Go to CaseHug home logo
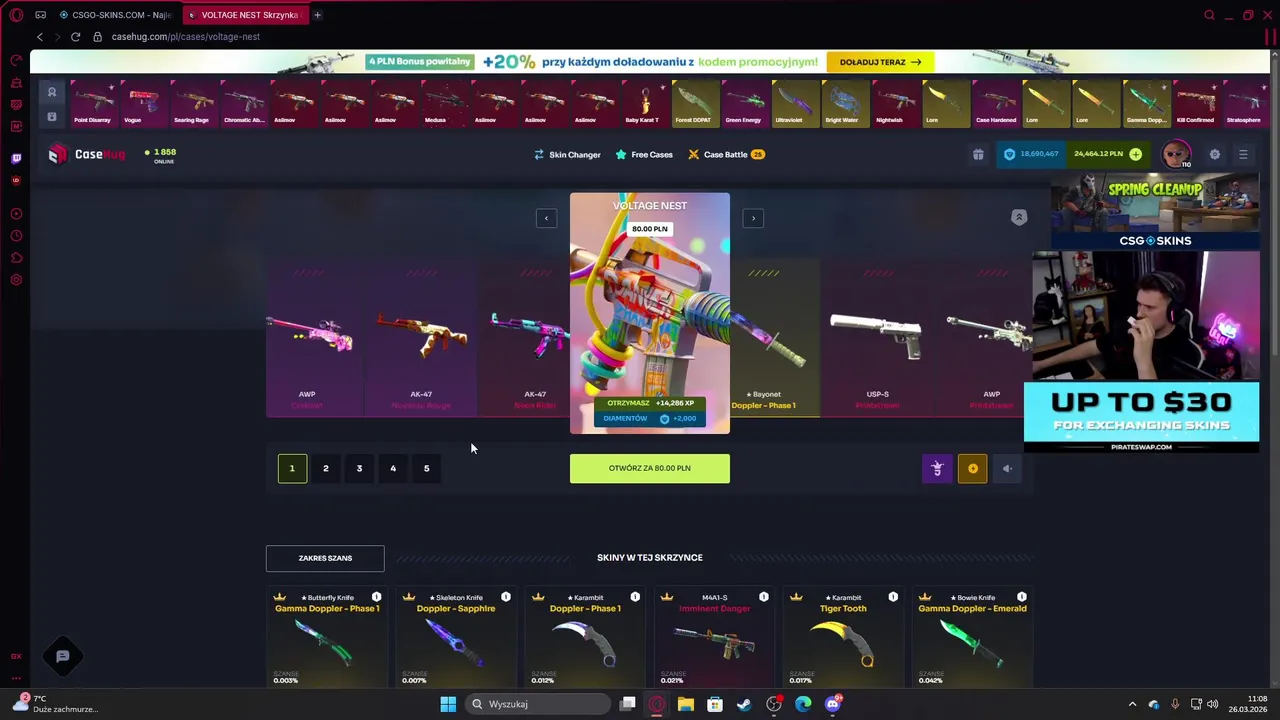The width and height of the screenshot is (1280, 720). point(86,154)
